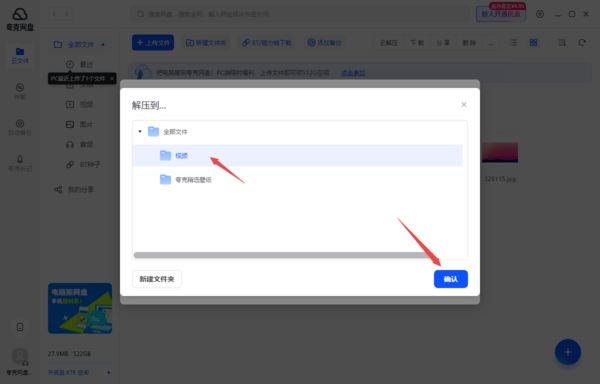
Task: Click the search bar input field
Action: pos(300,14)
